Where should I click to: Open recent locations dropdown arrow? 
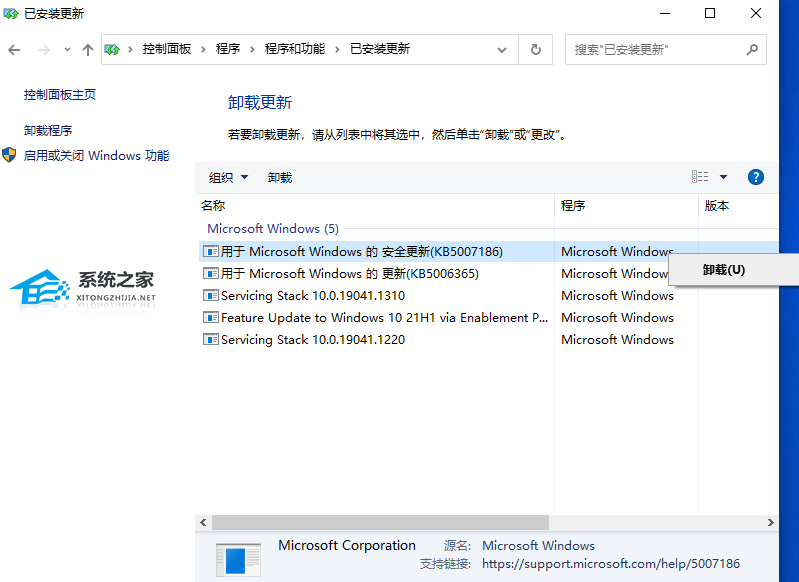point(67,50)
